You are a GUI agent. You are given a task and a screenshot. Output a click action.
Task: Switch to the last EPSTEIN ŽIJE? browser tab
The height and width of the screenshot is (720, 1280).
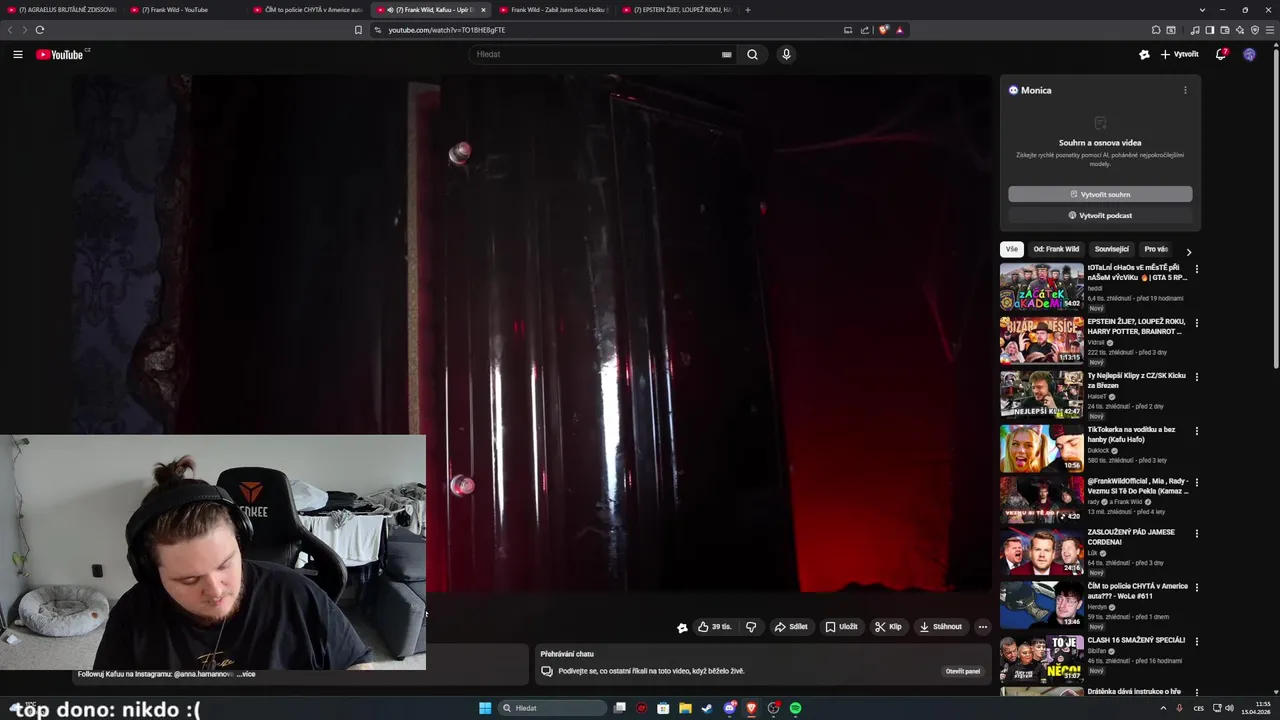click(676, 10)
